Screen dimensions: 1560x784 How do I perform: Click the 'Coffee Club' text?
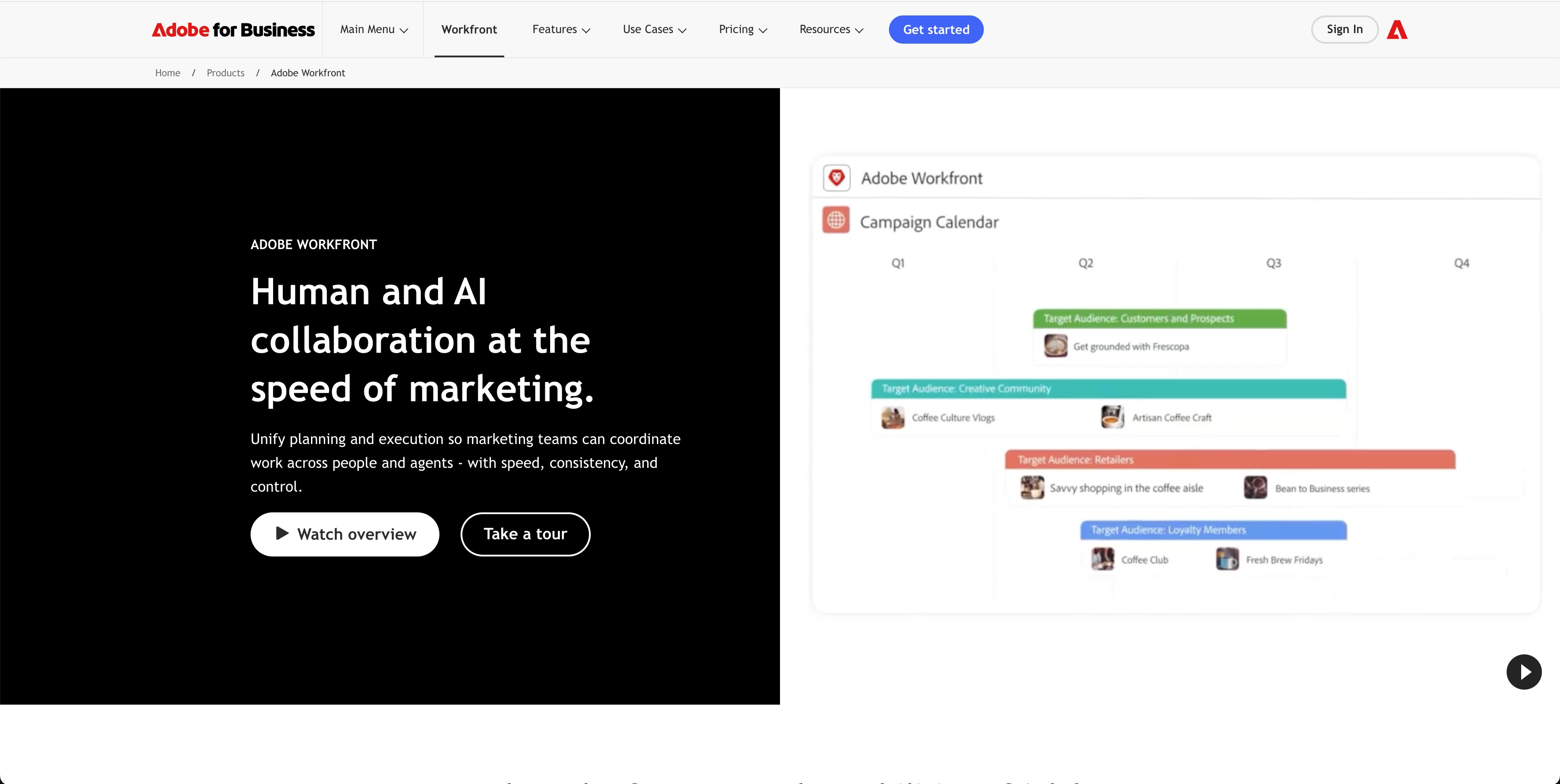pyautogui.click(x=1144, y=560)
